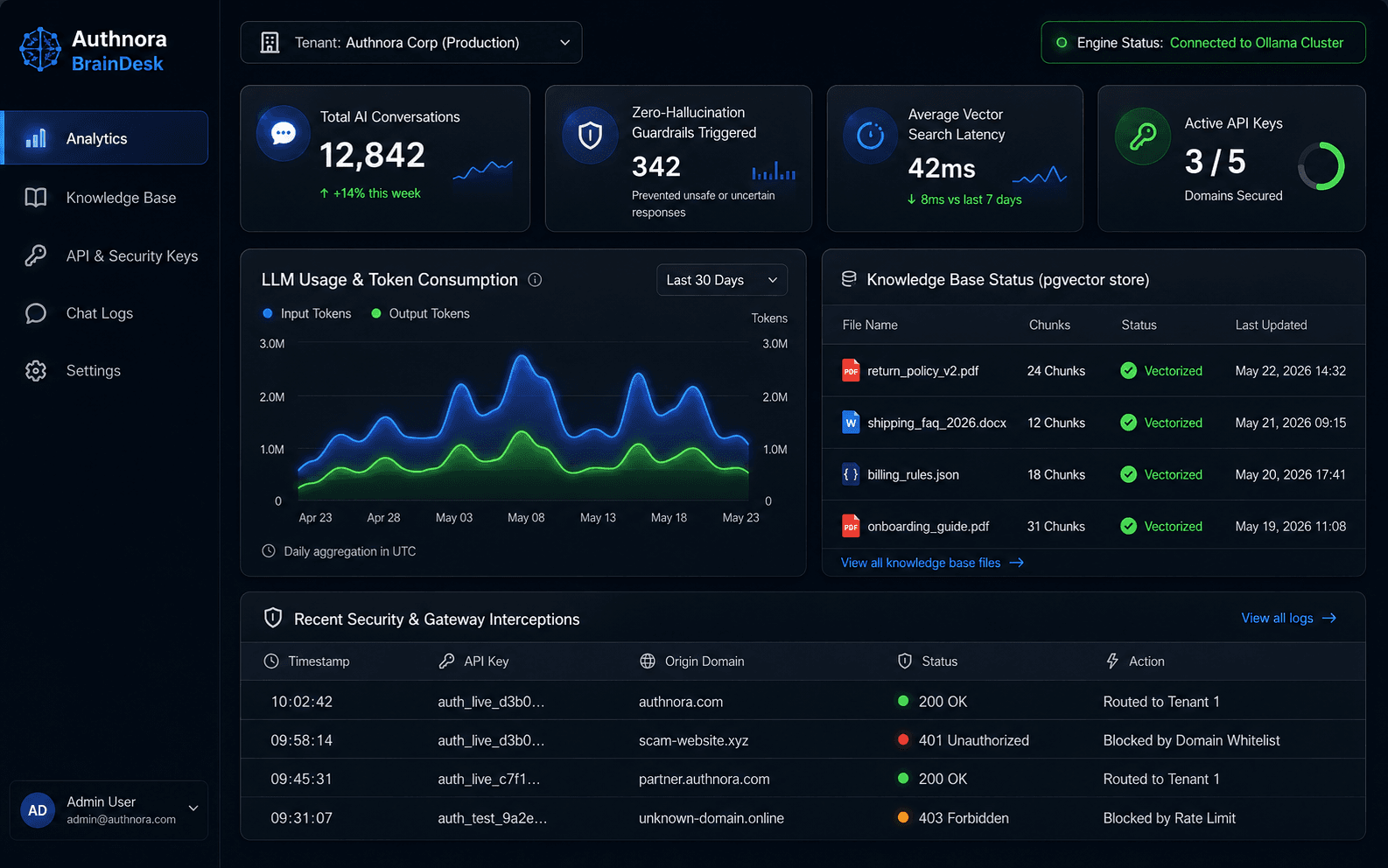Select the 10:02:42 log row

803,701
